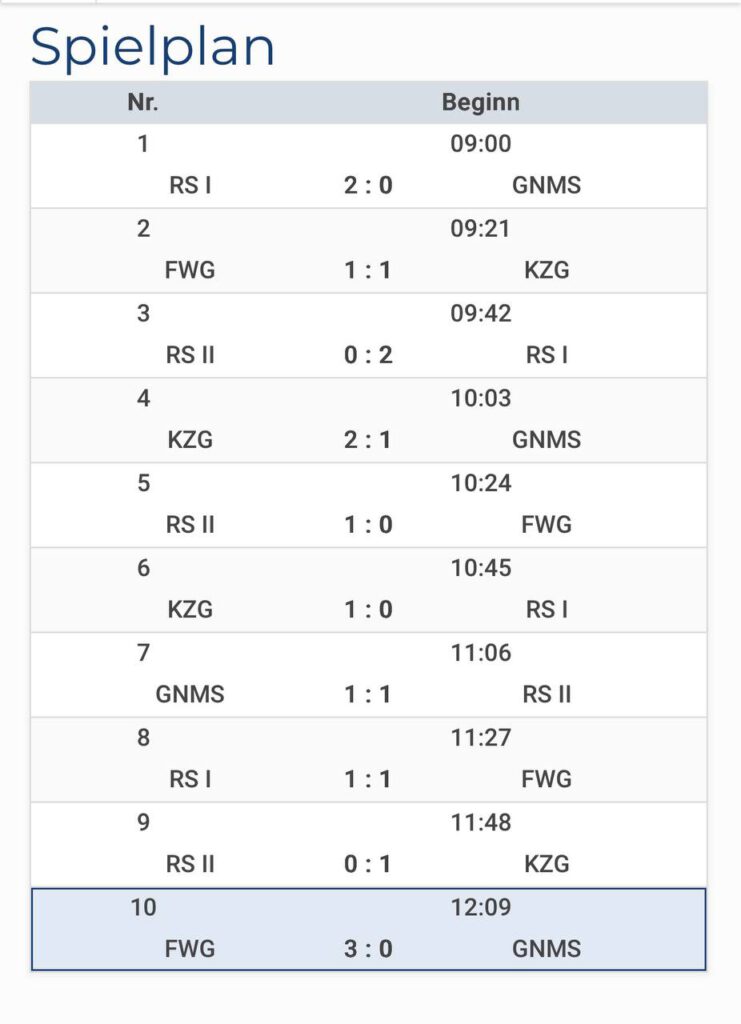Viewport: 741px width, 1024px height.
Task: Click the 3 : 0 score in match 10
Action: point(368,949)
